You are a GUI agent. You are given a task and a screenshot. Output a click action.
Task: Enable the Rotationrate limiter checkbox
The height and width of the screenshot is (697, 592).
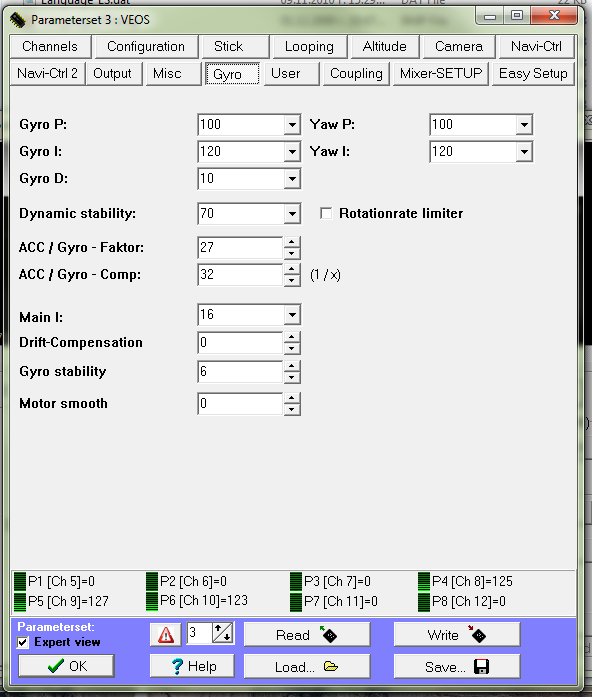coord(326,213)
